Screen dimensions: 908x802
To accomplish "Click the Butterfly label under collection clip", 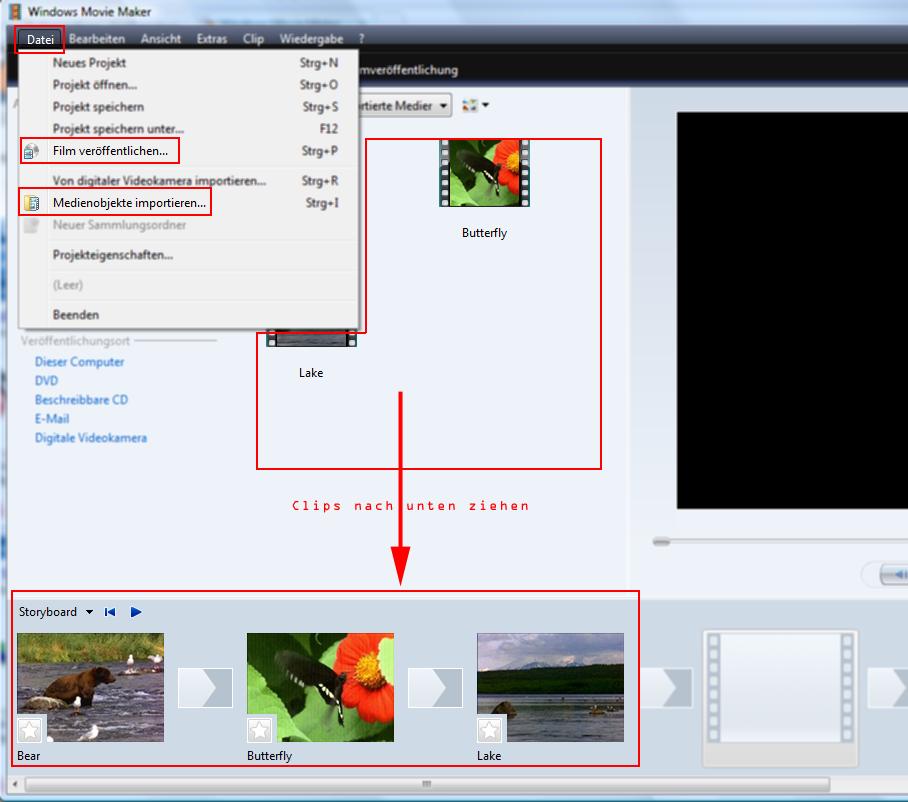I will point(484,233).
